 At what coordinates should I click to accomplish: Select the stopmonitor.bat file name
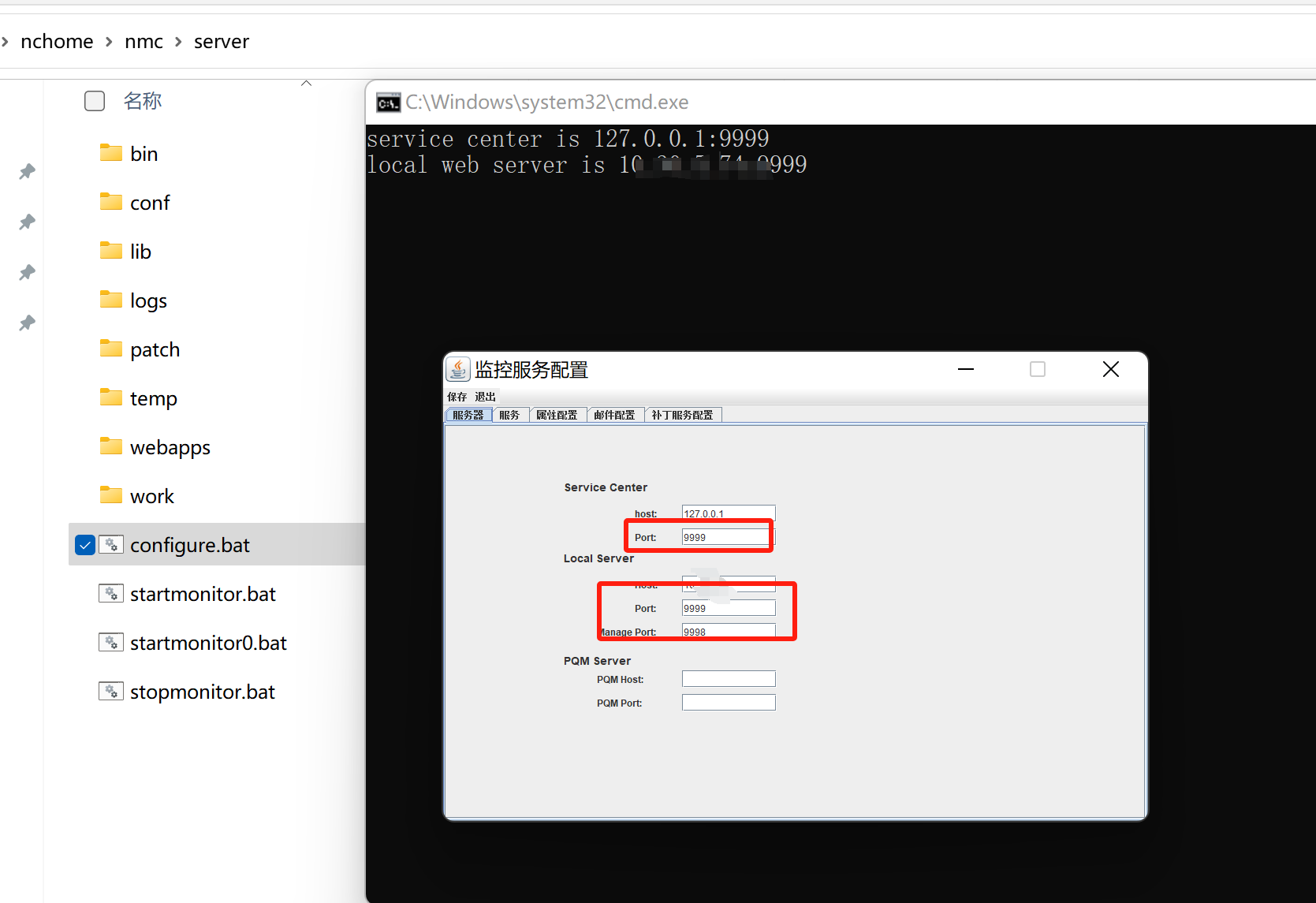pos(203,692)
